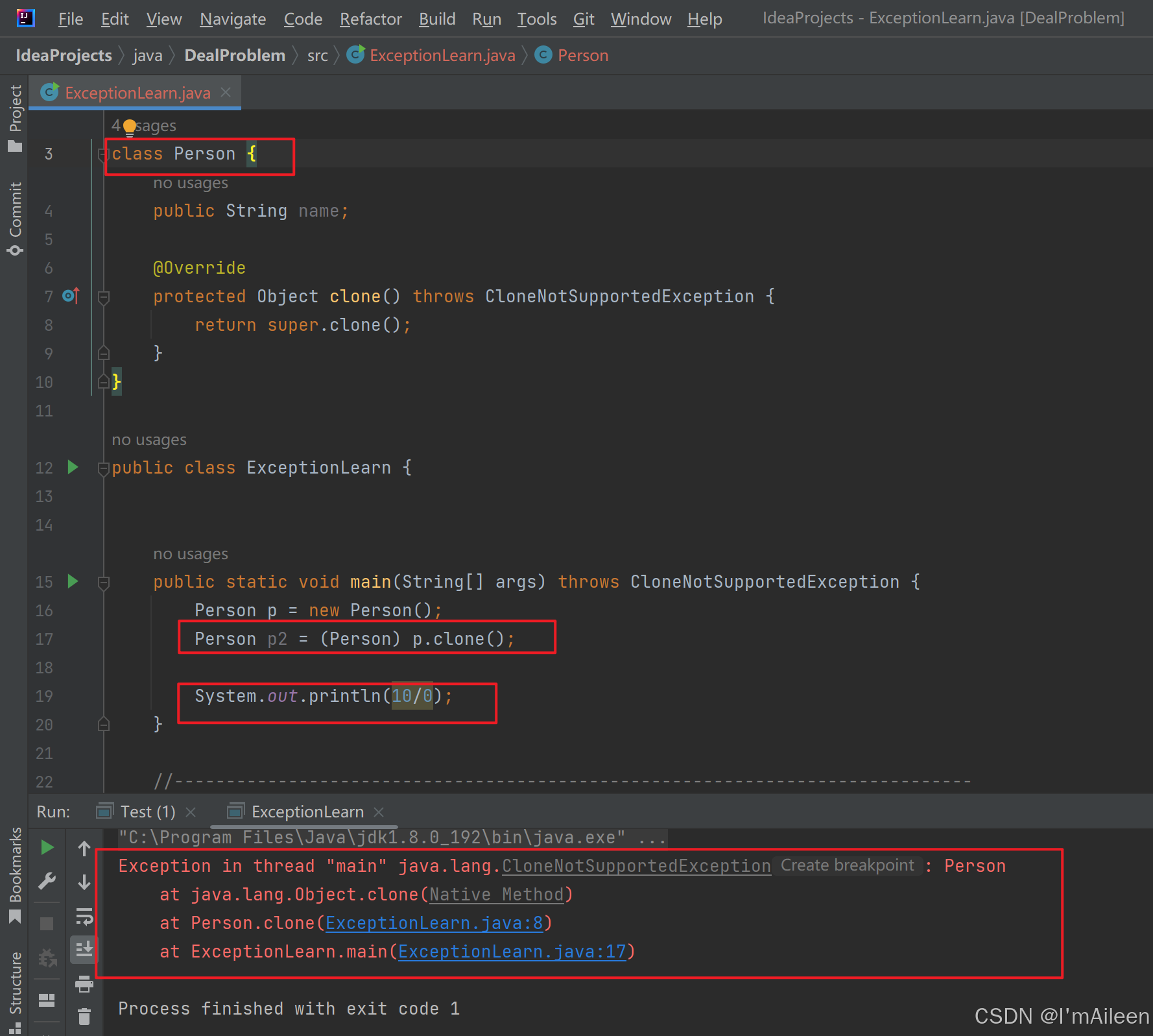Open the Edit menu
Viewport: 1153px width, 1036px height.
tap(115, 19)
